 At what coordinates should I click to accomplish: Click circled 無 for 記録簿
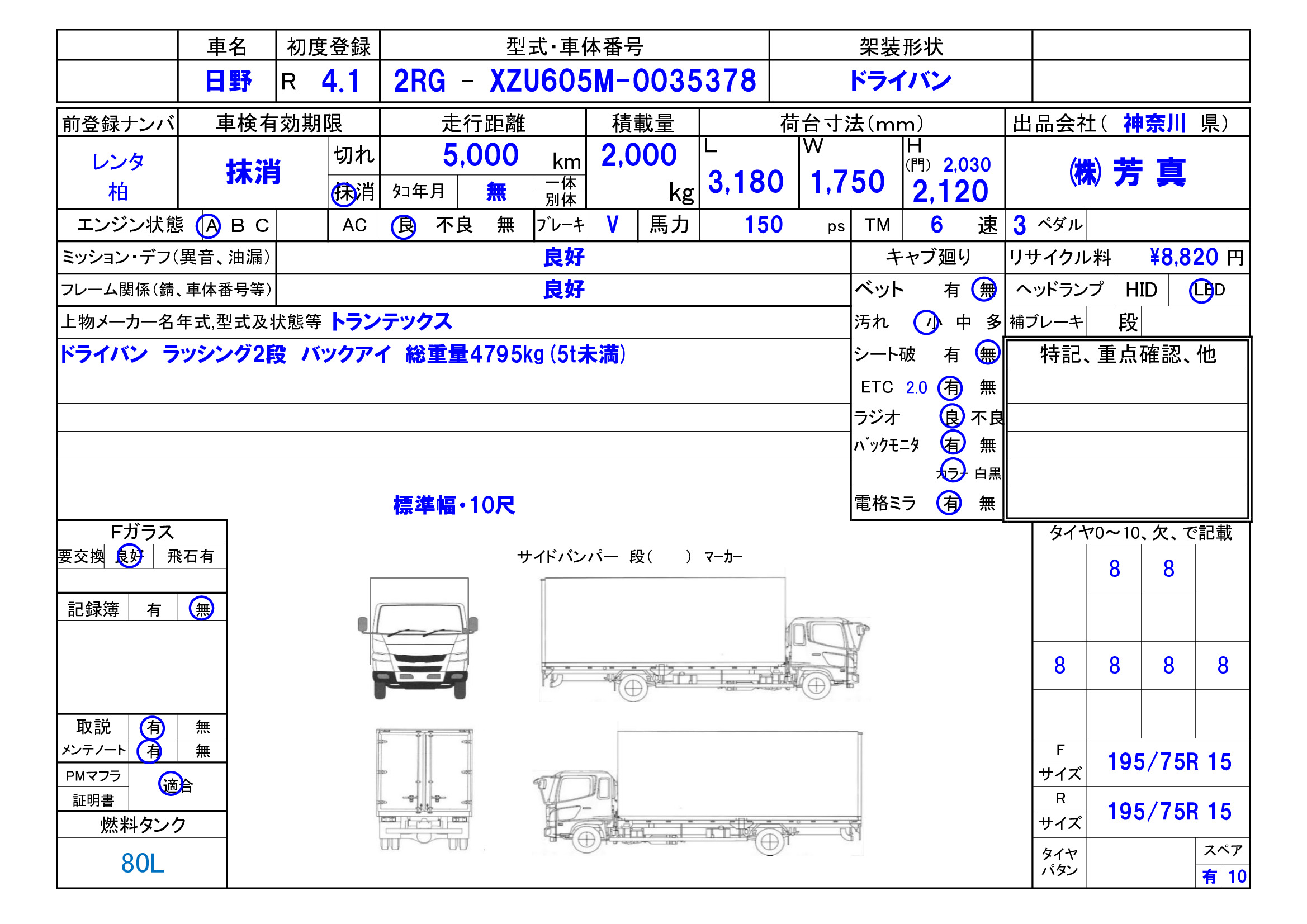(x=201, y=609)
